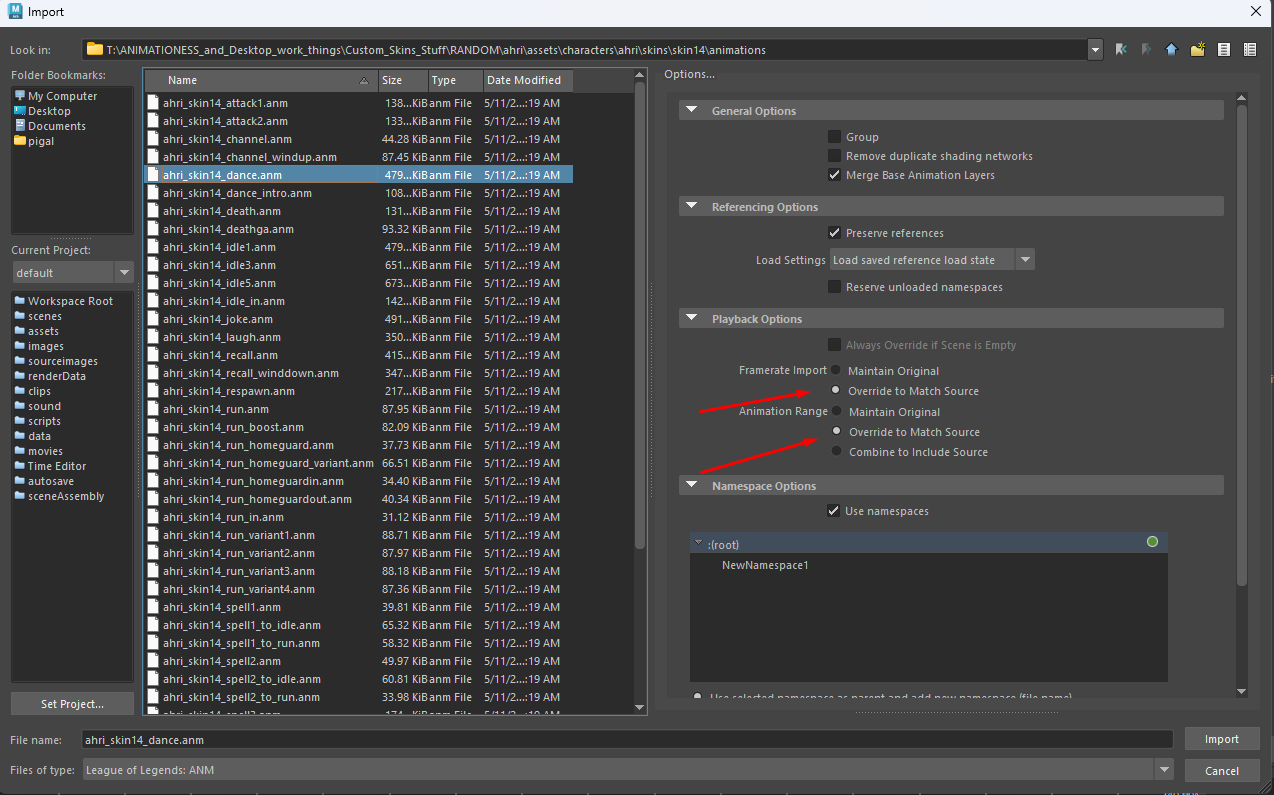Sort files by Date Modified column
Screen dimensions: 1274x795
(x=523, y=80)
